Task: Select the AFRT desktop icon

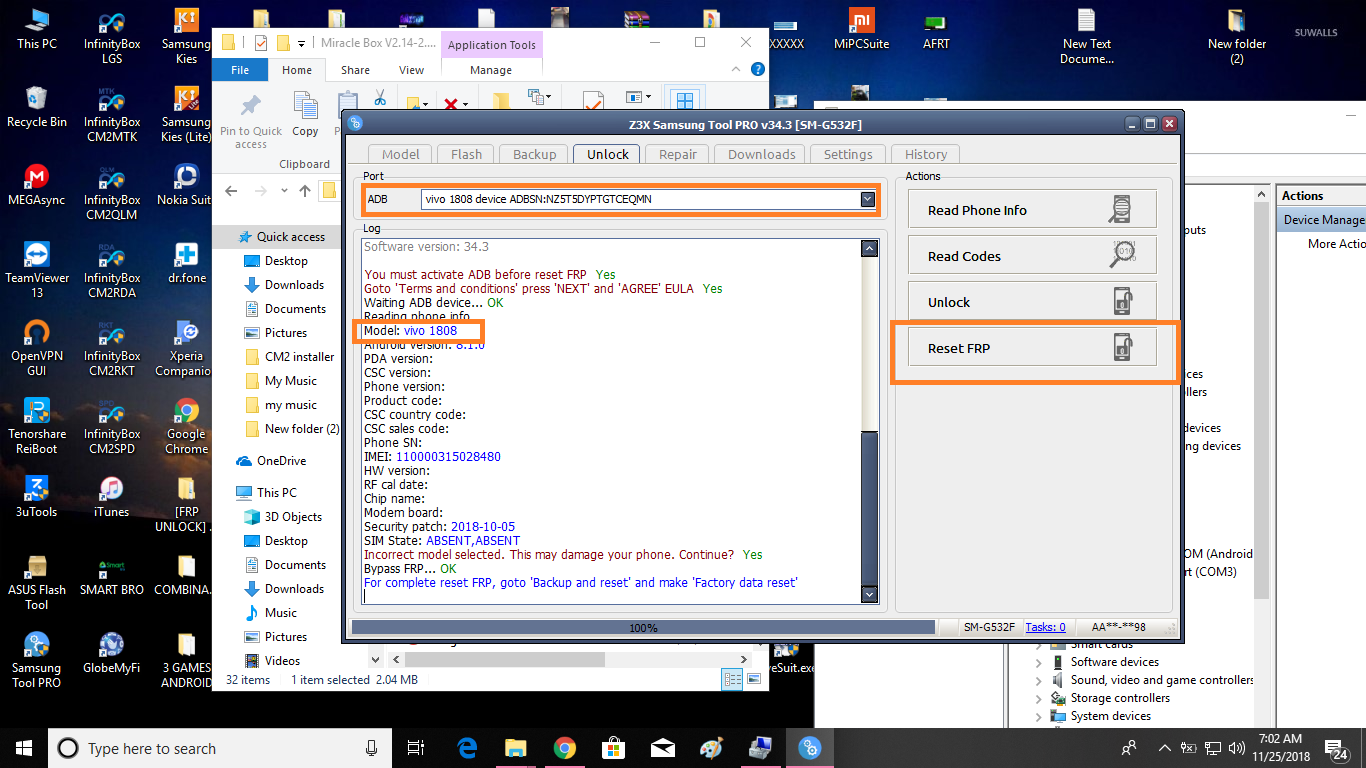Action: (936, 29)
